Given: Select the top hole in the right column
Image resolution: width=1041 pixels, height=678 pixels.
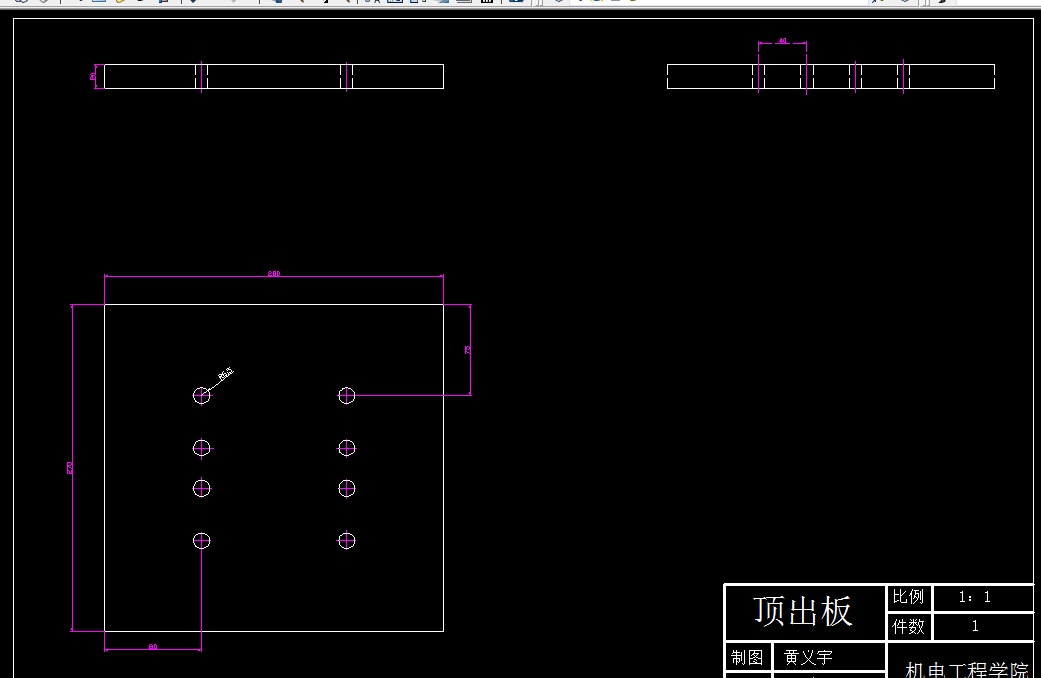Looking at the screenshot, I should click(x=347, y=396).
